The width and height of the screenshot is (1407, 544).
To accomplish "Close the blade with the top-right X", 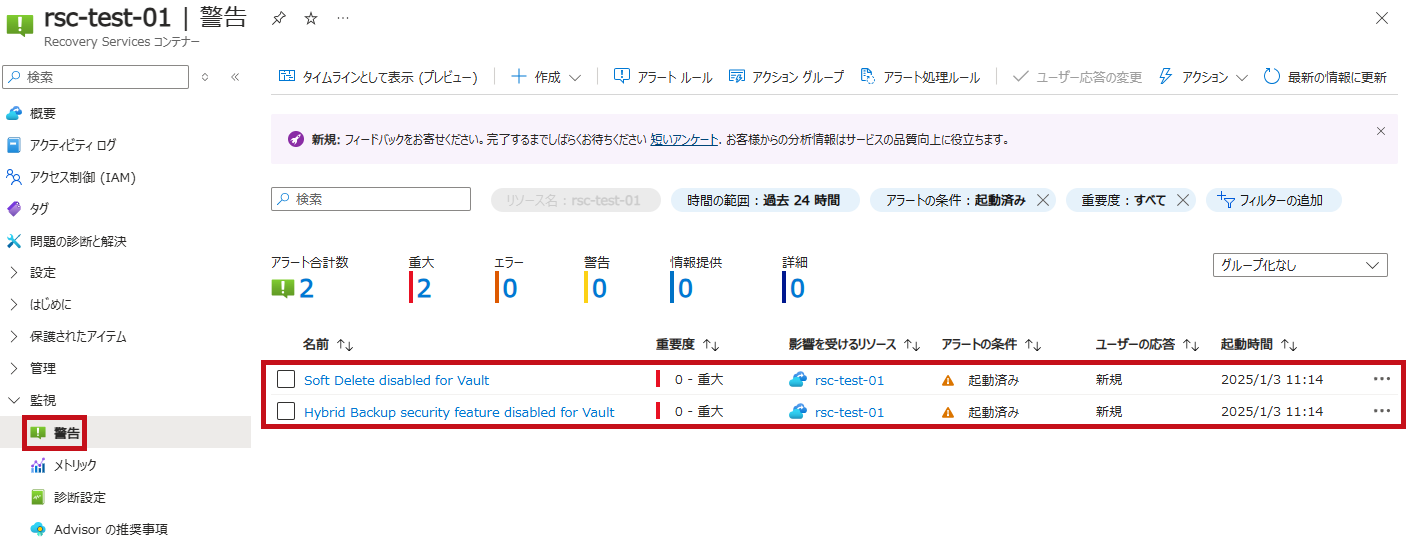I will pyautogui.click(x=1382, y=19).
